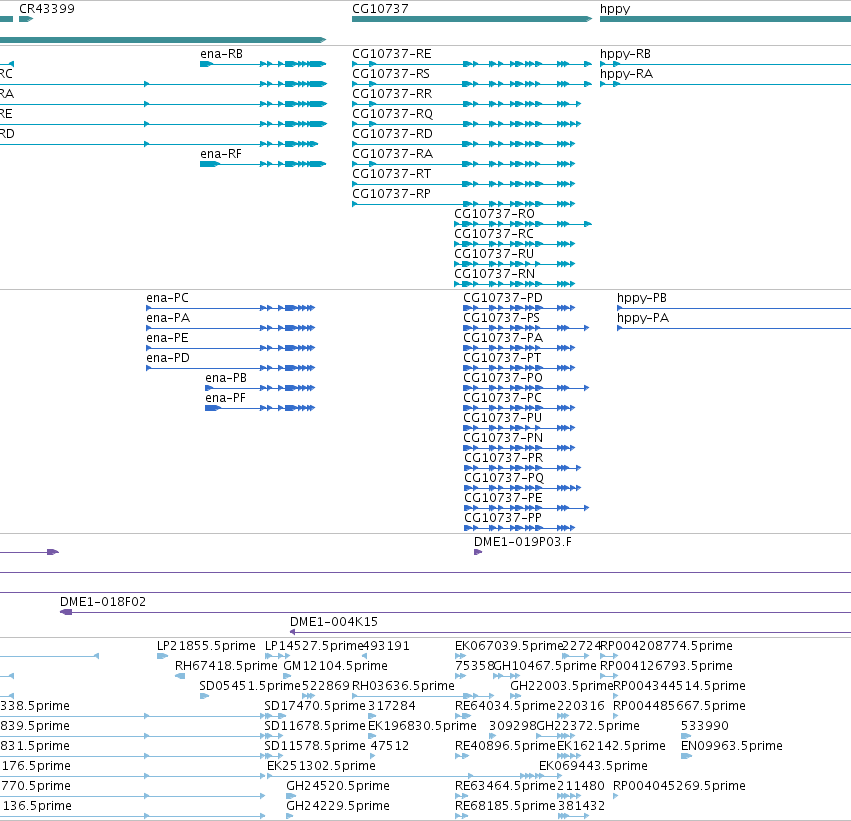Click CG10737-RD transcript label
The width and height of the screenshot is (851, 821).
click(x=392, y=134)
